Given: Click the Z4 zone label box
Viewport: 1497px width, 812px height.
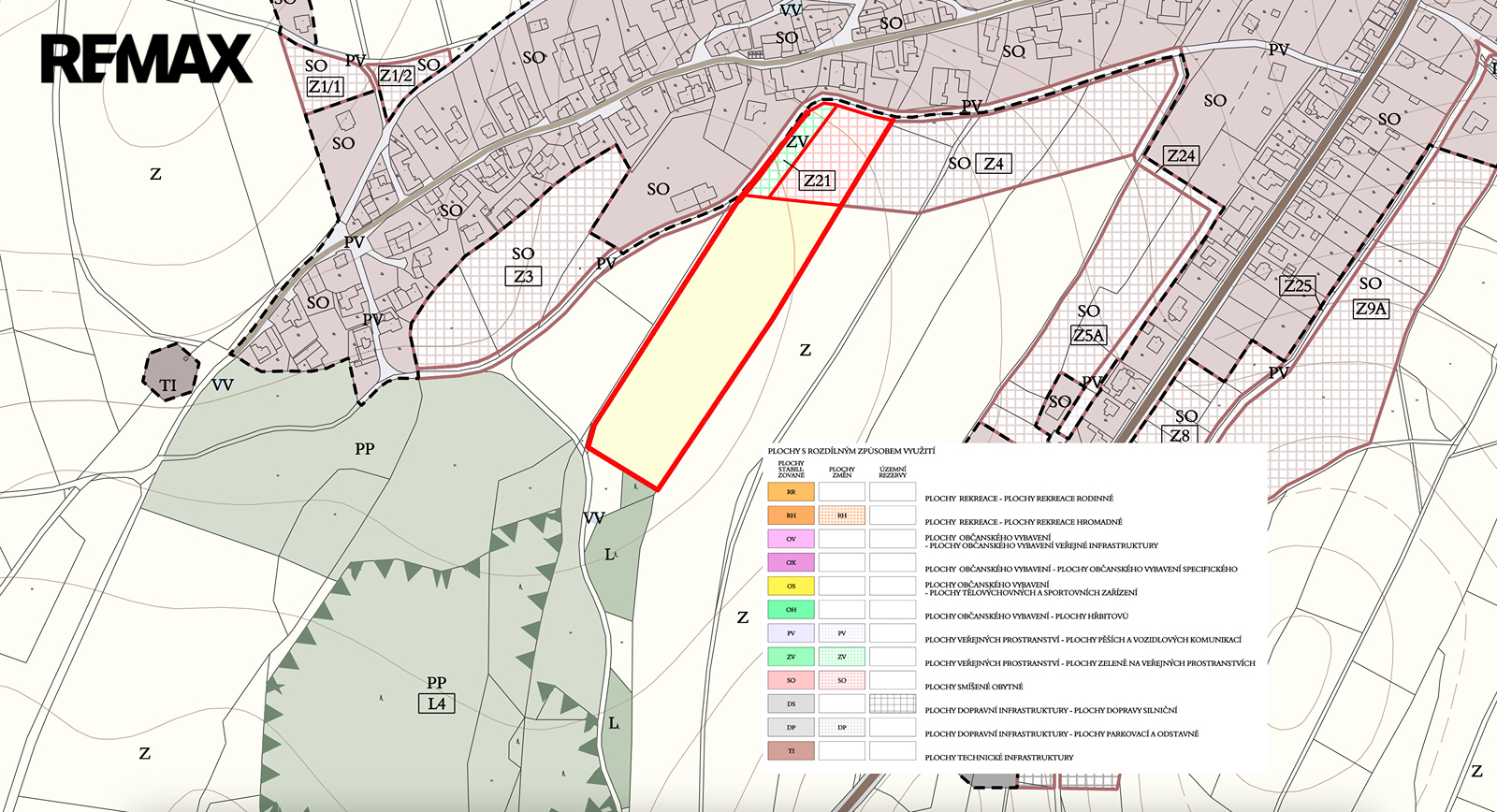Looking at the screenshot, I should [994, 164].
